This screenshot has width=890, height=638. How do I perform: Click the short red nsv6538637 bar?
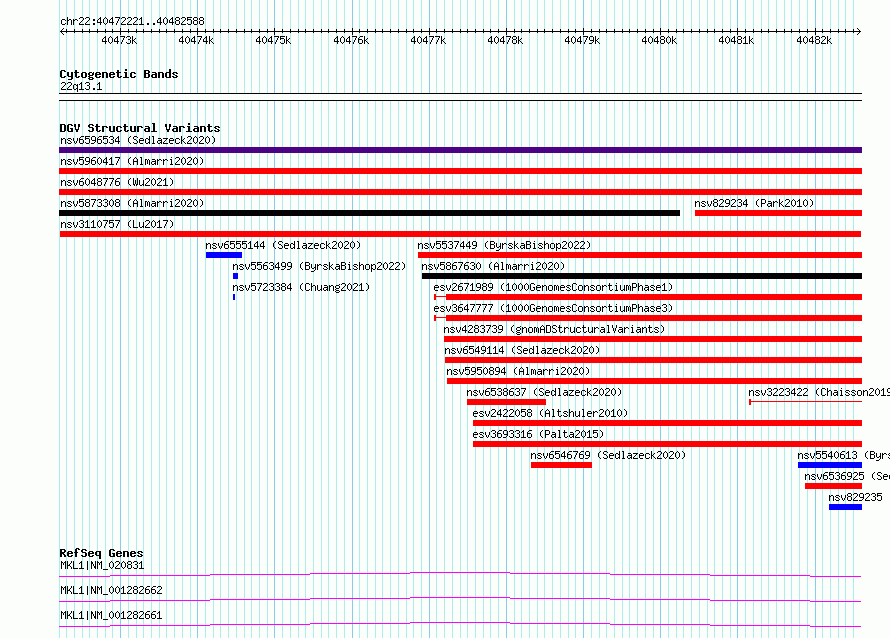(x=506, y=402)
